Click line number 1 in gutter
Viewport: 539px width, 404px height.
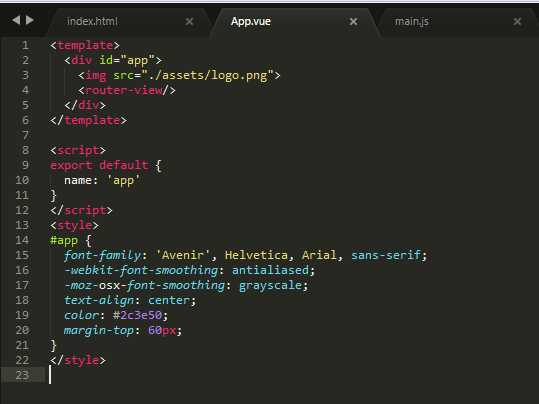click(25, 45)
